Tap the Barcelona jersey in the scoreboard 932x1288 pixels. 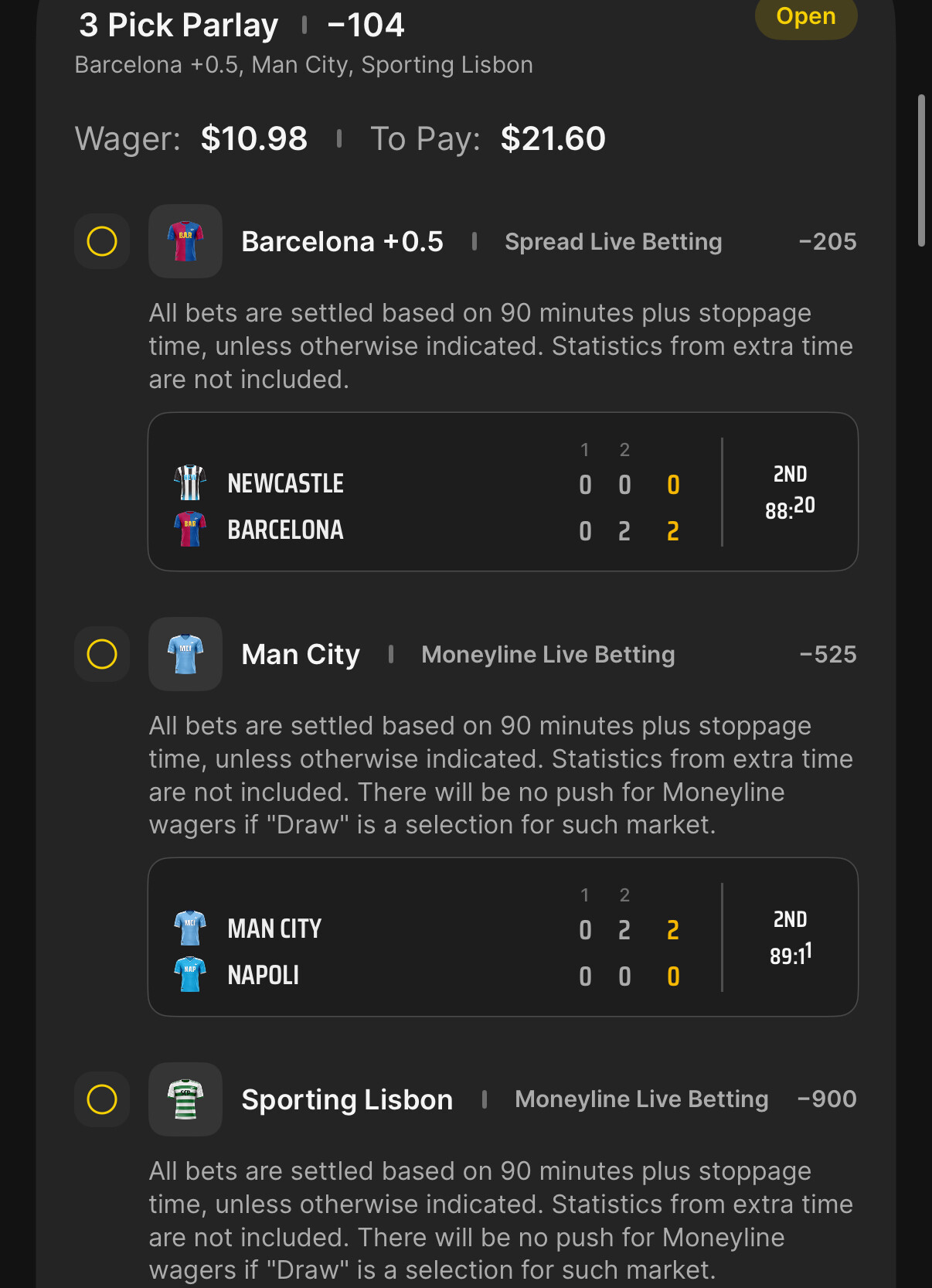pos(190,530)
